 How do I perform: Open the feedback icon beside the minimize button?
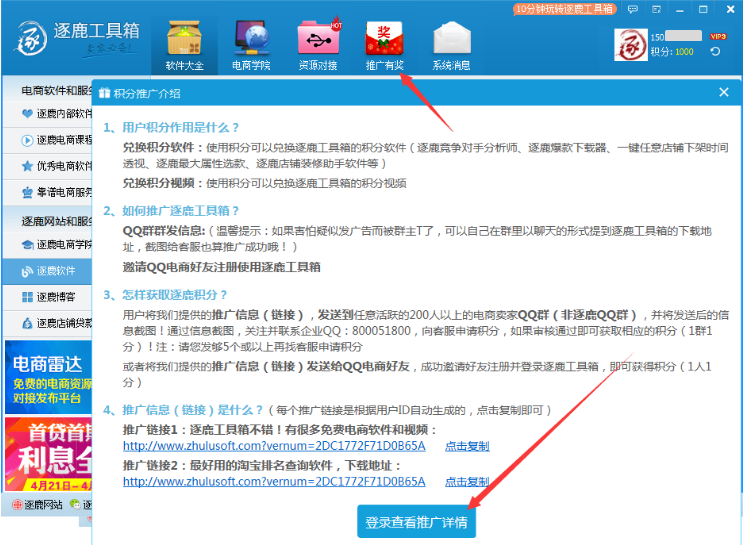pos(656,9)
